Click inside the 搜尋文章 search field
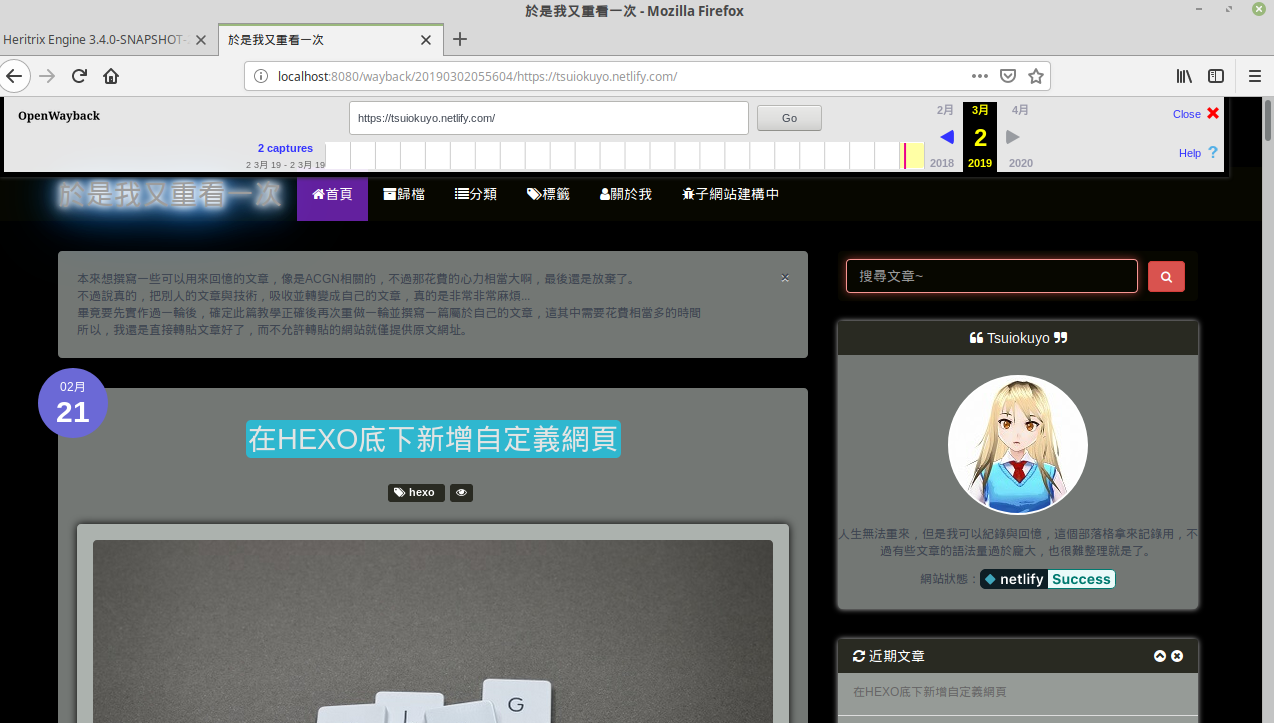 [990, 276]
